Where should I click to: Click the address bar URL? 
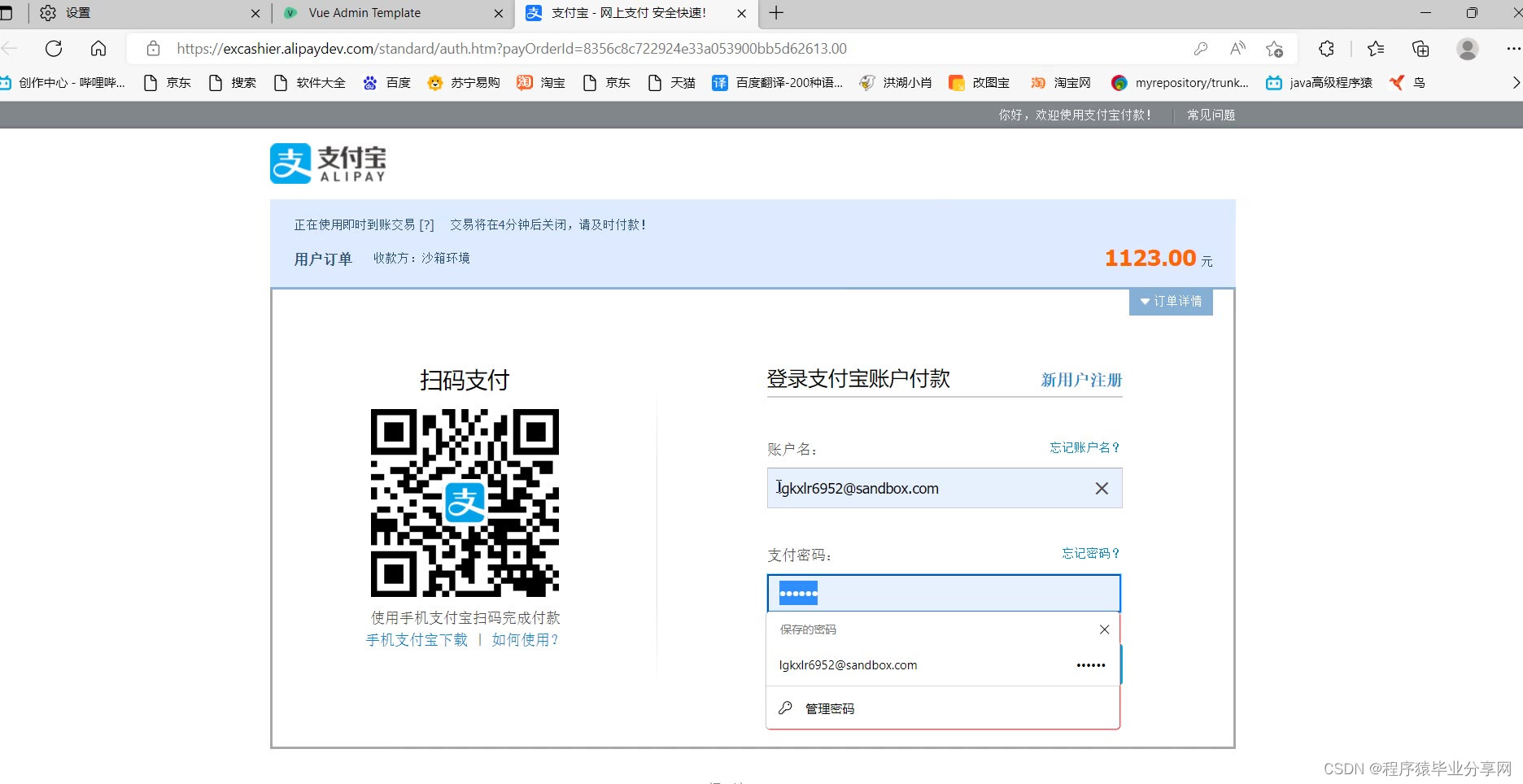[512, 49]
